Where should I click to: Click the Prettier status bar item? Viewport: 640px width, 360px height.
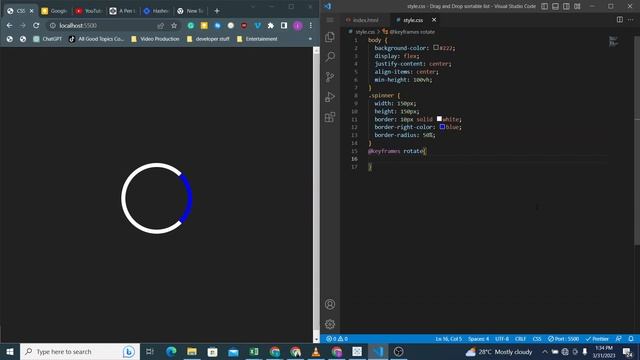(597, 339)
